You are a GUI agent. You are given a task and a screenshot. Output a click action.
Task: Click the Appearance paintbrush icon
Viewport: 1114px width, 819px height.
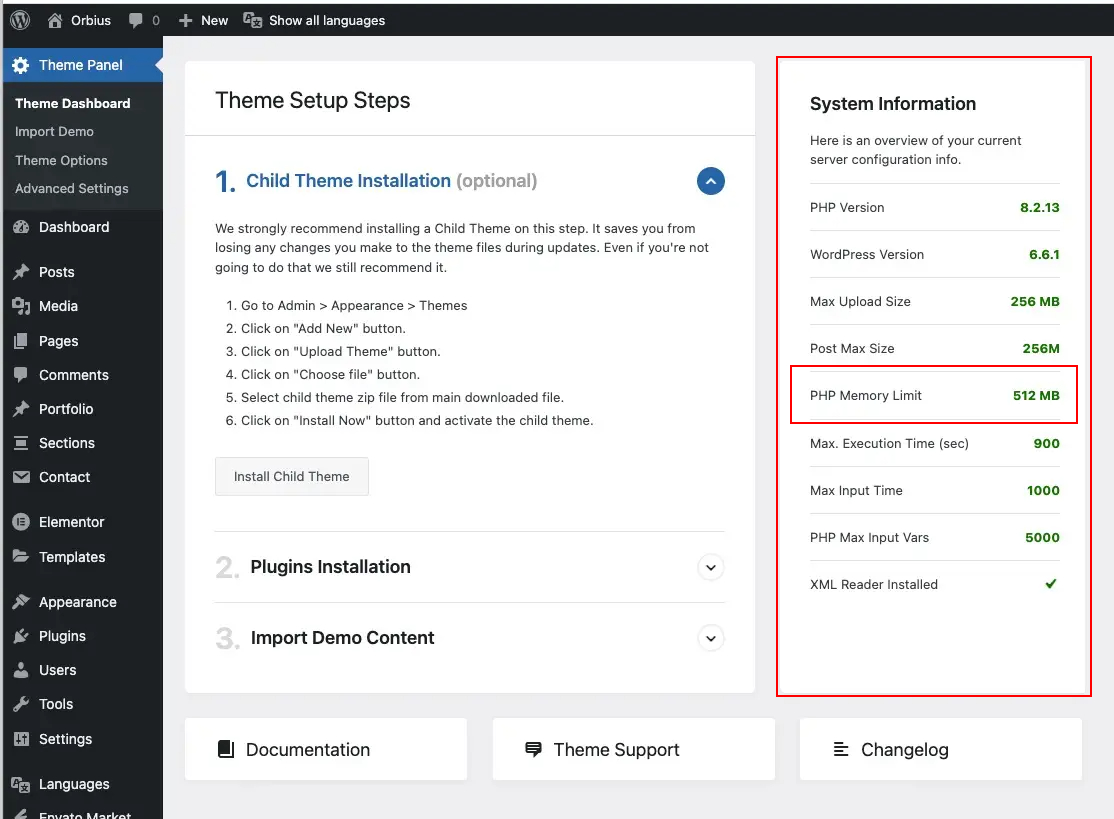(x=21, y=602)
